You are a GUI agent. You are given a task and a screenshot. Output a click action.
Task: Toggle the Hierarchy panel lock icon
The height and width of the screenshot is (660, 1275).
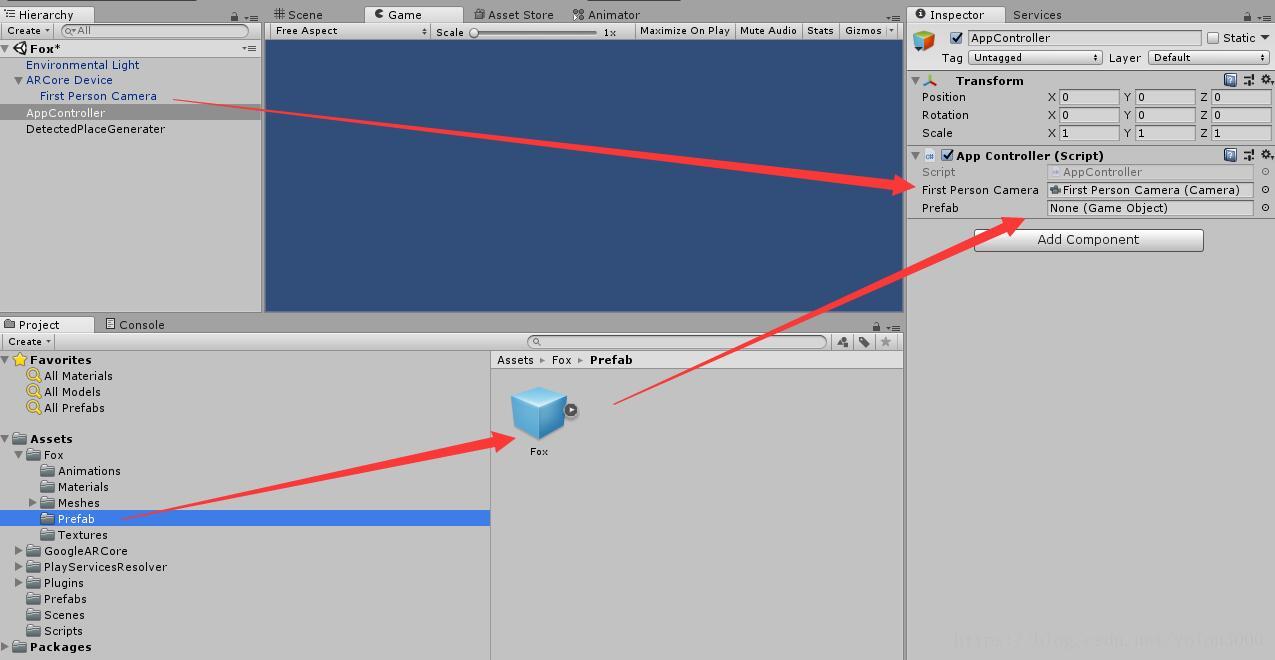click(x=234, y=16)
